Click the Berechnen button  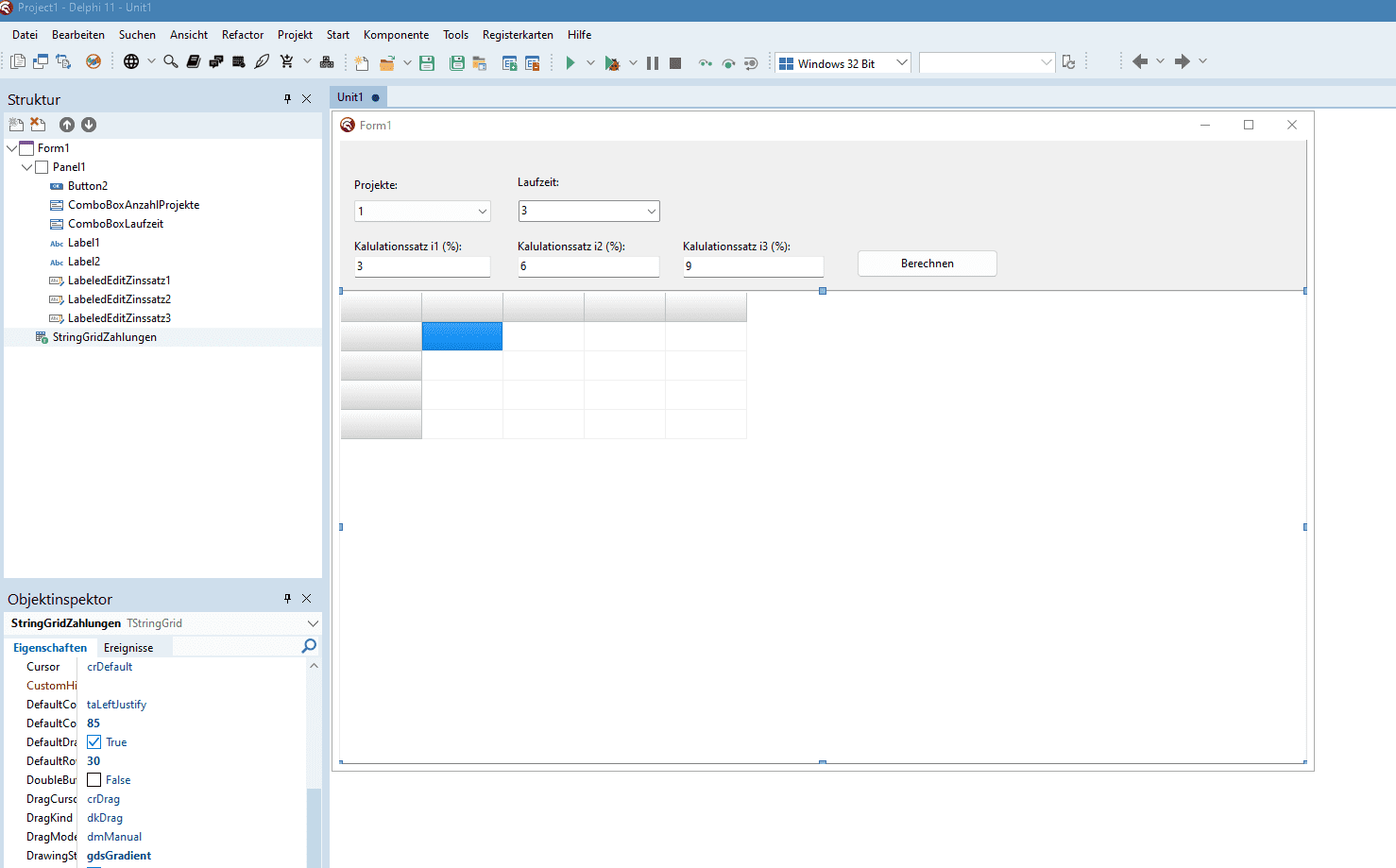point(928,264)
